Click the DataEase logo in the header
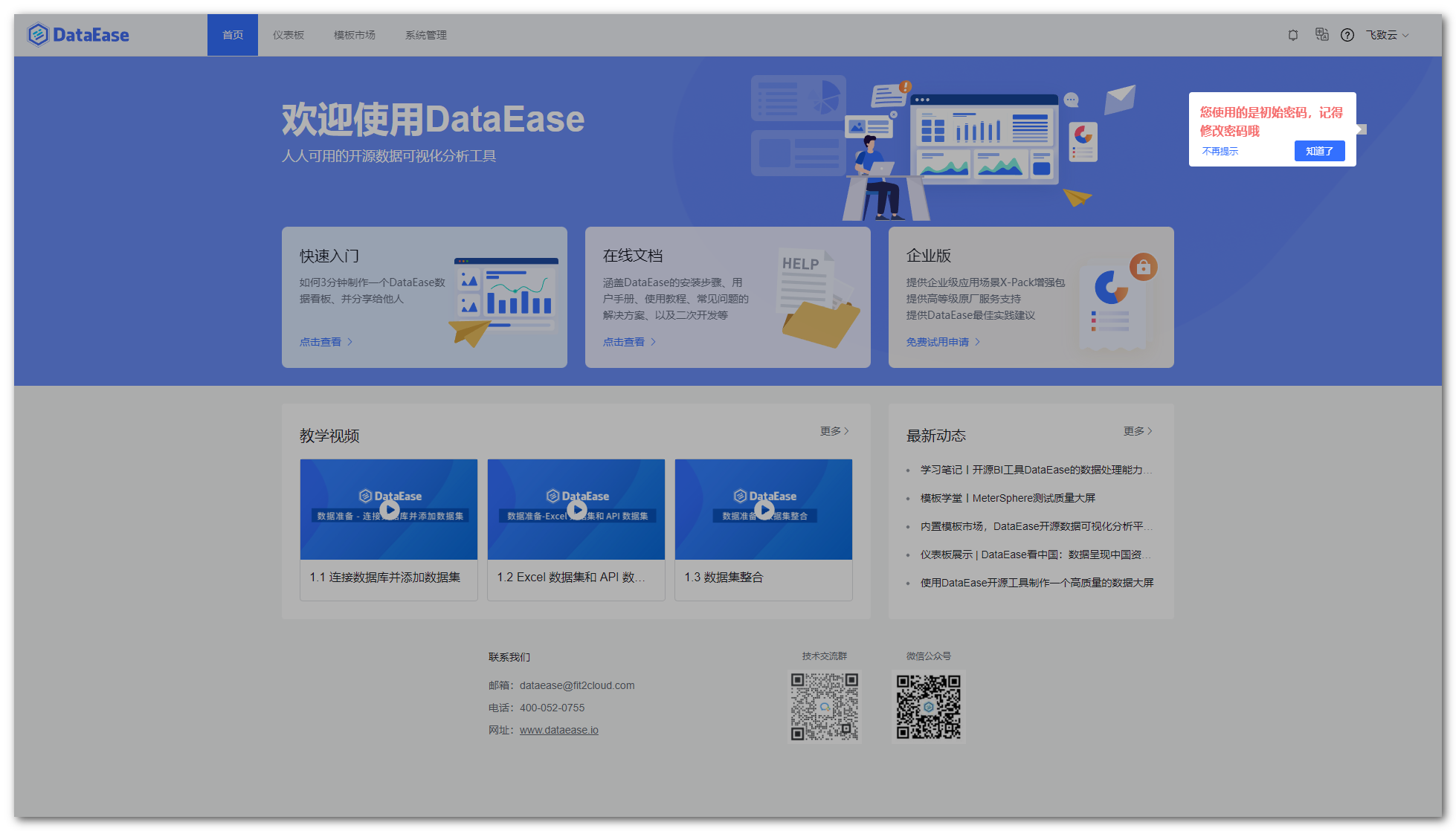The image size is (1456, 831). pos(77,34)
